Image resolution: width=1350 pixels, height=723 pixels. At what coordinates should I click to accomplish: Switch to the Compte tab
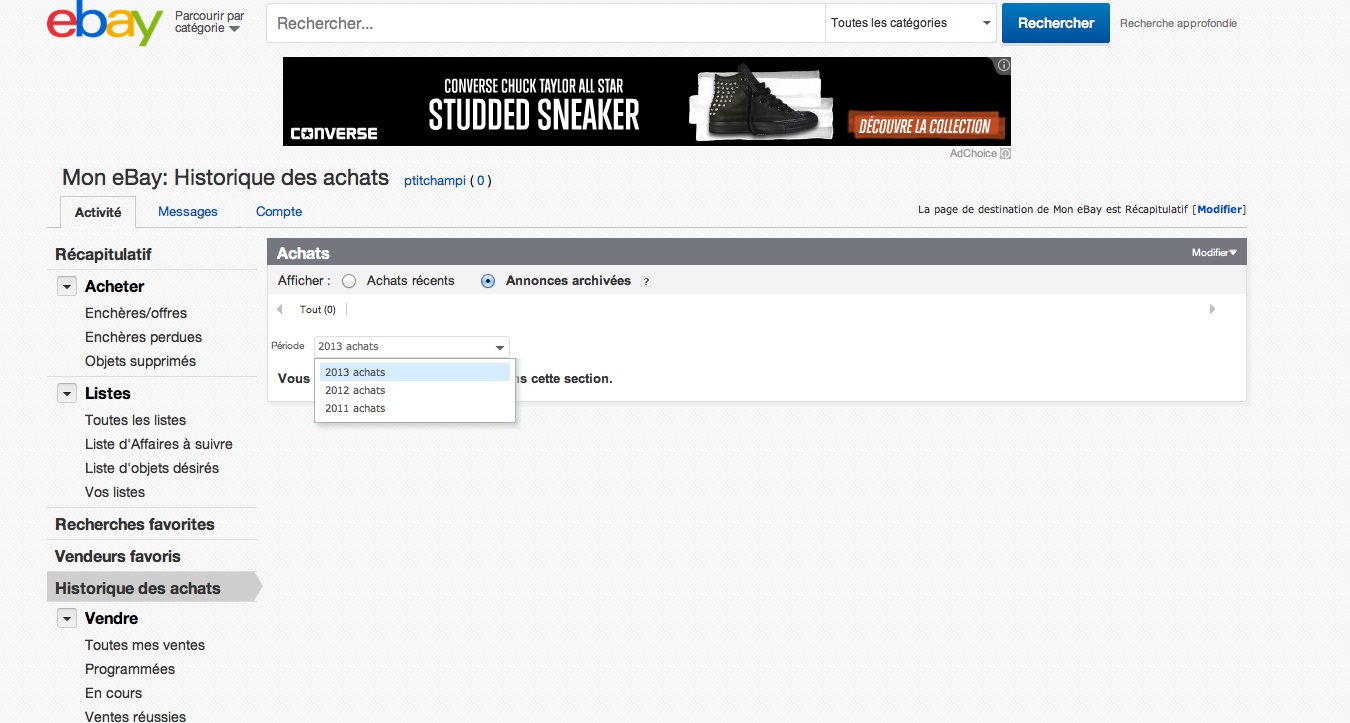(x=279, y=211)
